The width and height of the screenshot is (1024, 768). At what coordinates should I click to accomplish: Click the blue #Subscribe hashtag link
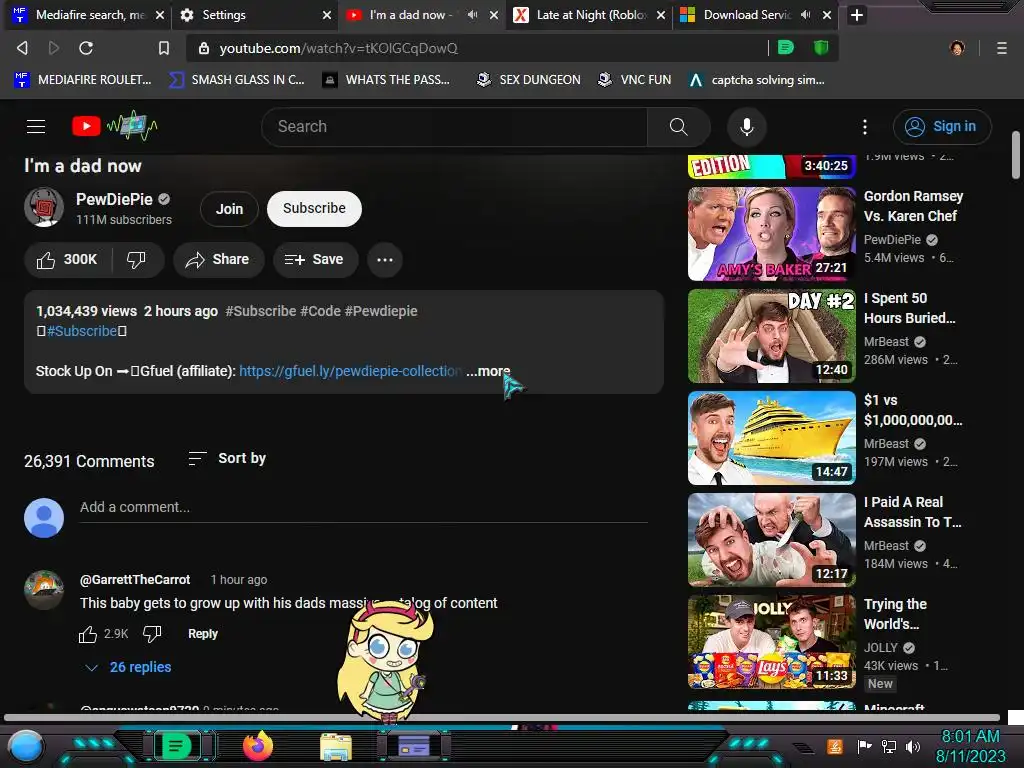[82, 331]
